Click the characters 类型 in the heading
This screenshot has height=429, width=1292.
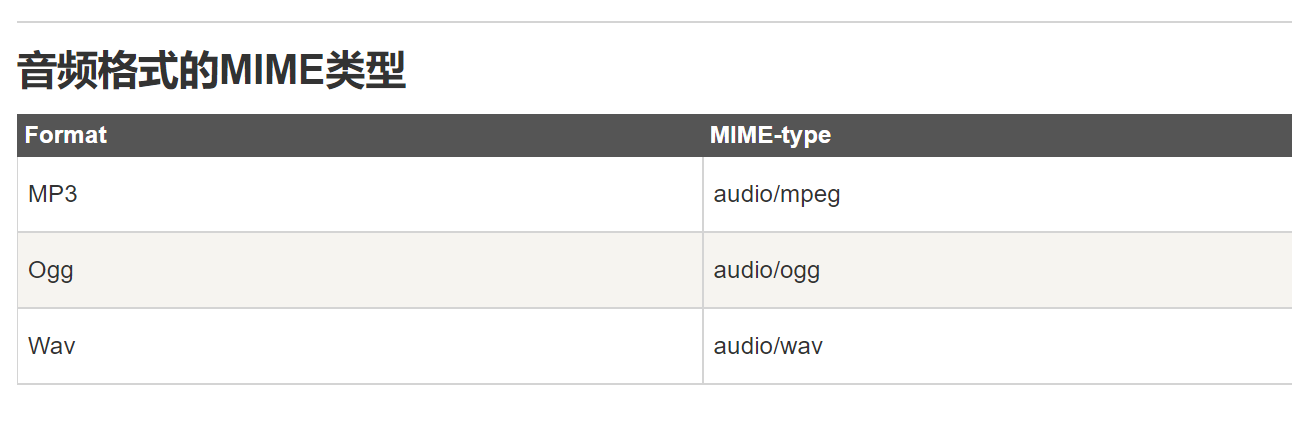[365, 72]
